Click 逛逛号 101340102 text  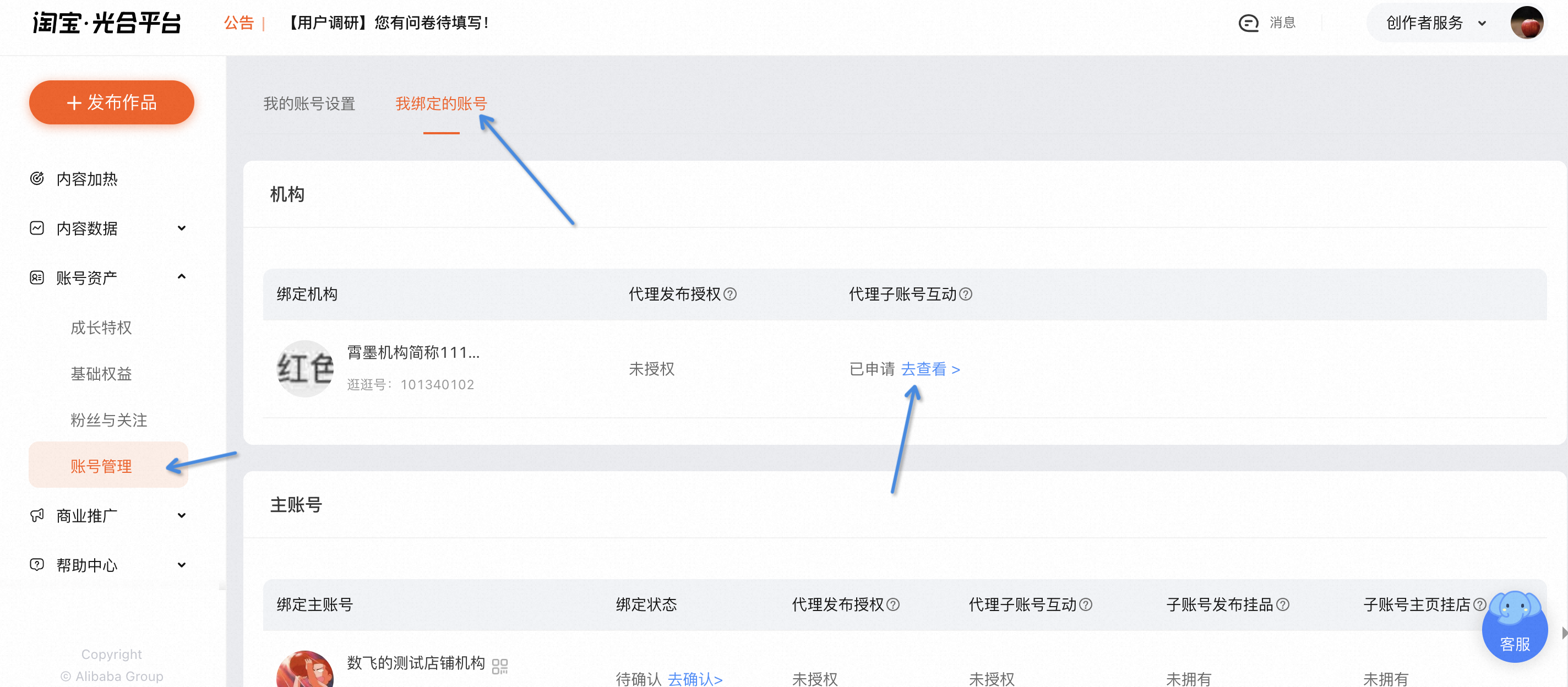pyautogui.click(x=410, y=385)
